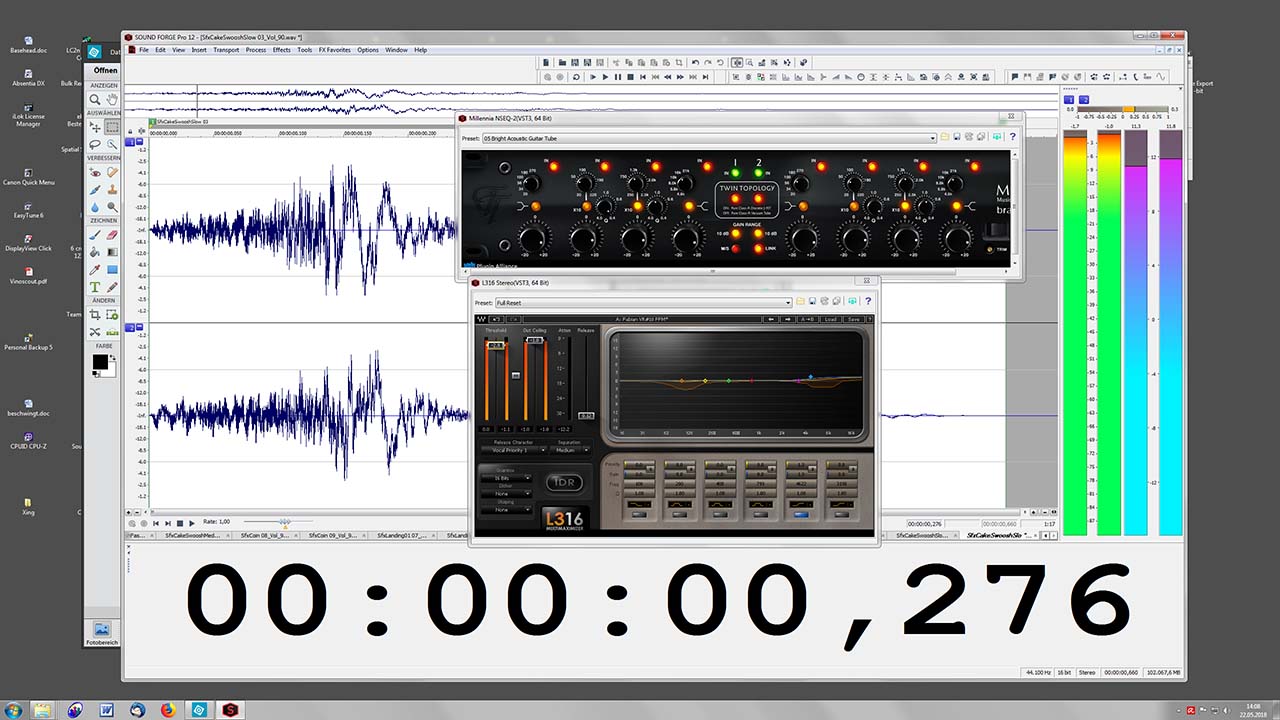Viewport: 1280px width, 720px height.
Task: Select the Zoom magnifier tool in Öffnen panel
Action: [x=95, y=100]
